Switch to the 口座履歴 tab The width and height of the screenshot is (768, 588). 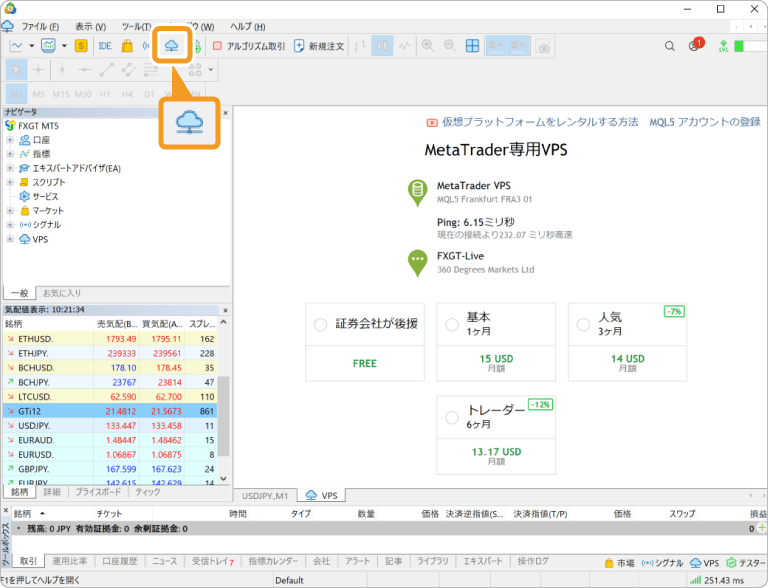click(x=120, y=562)
